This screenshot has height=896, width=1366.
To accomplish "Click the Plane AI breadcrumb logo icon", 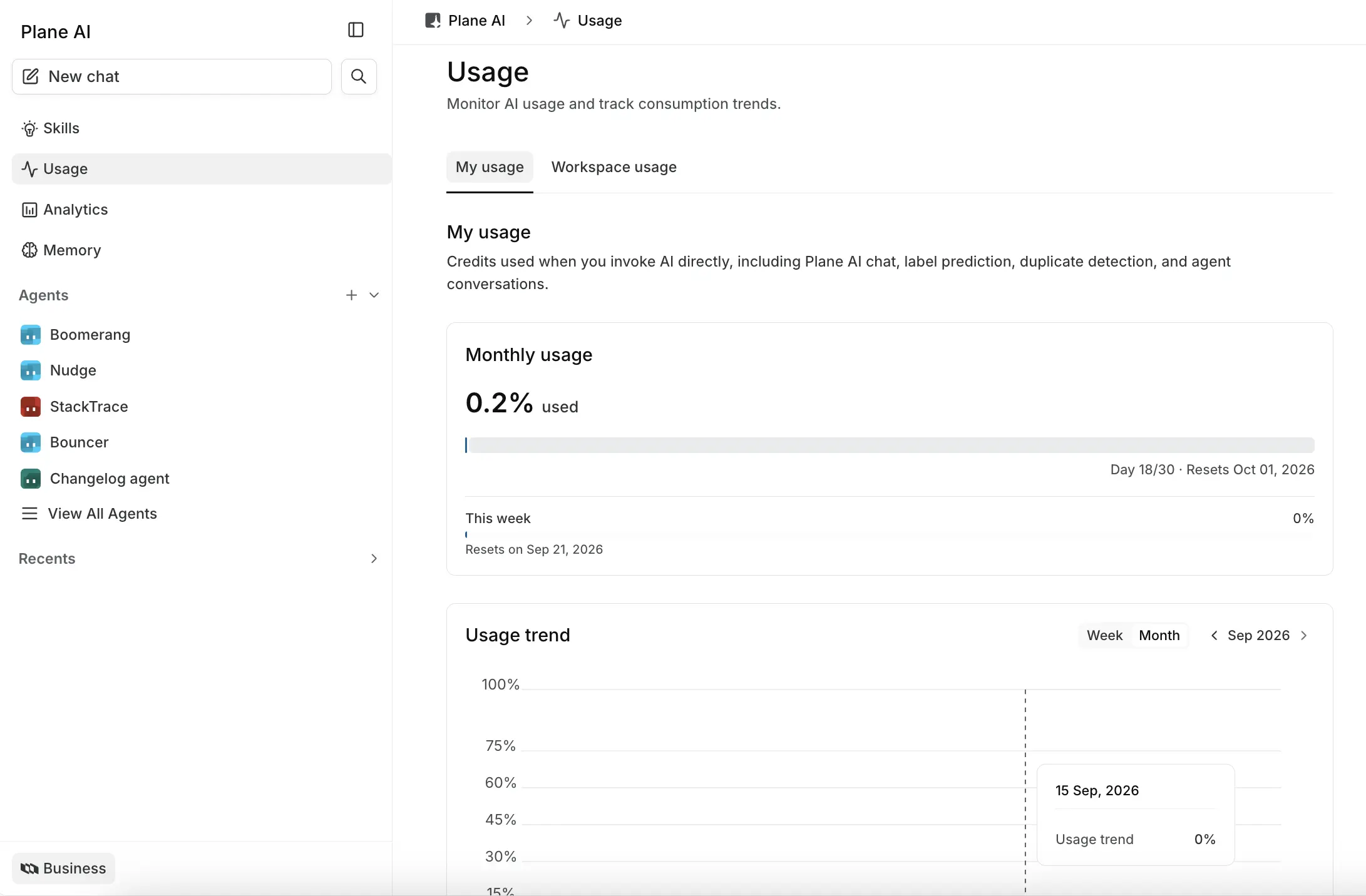I will point(433,21).
